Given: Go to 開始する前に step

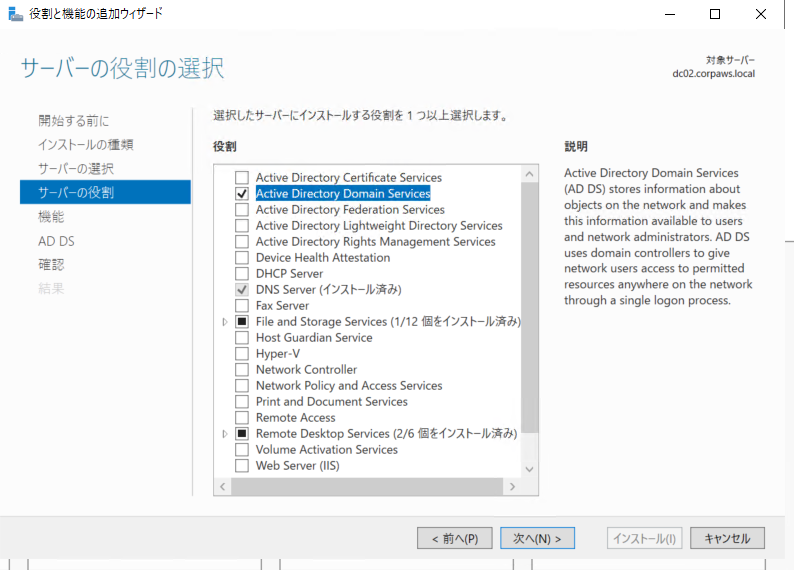Looking at the screenshot, I should (73, 120).
